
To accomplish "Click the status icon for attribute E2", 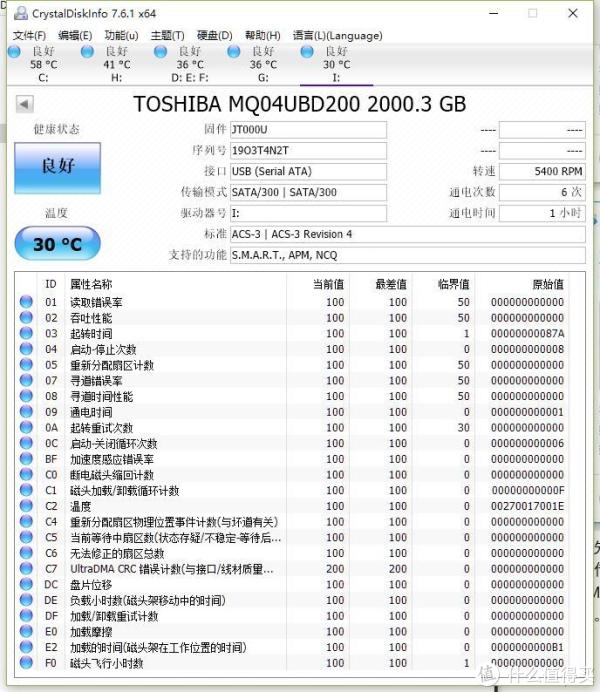I will [26, 647].
